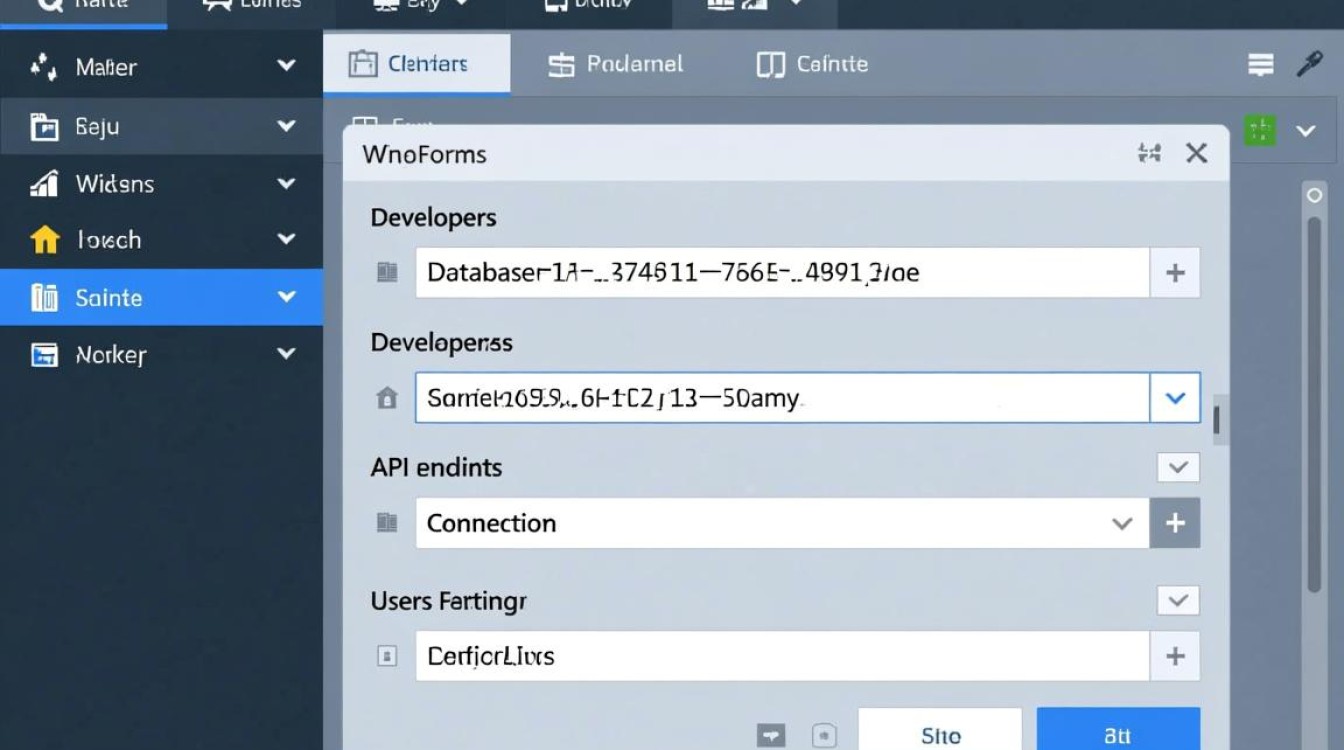
Task: Click the Sito button
Action: [940, 734]
